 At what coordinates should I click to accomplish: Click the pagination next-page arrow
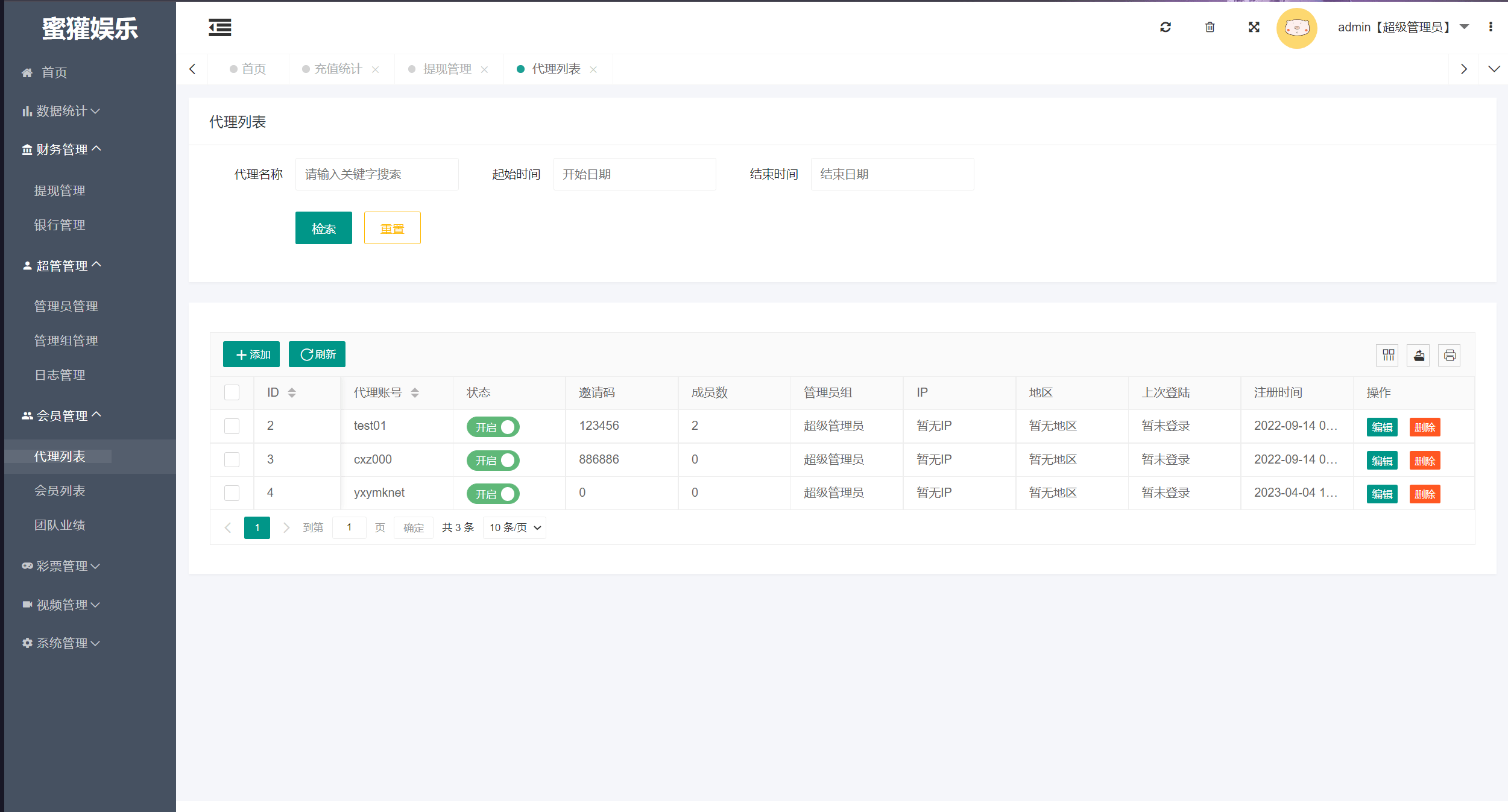286,527
